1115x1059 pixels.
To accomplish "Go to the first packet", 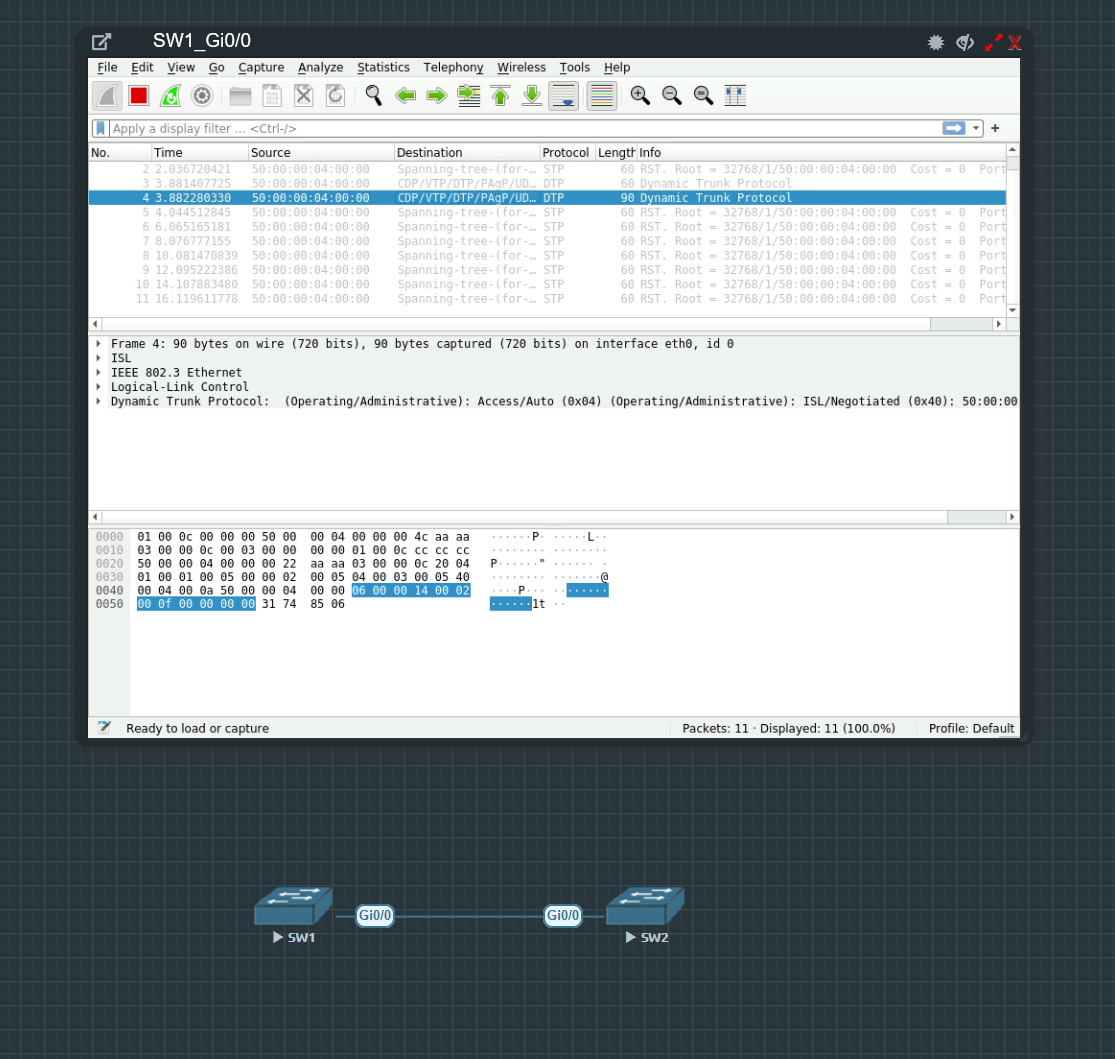I will (500, 96).
